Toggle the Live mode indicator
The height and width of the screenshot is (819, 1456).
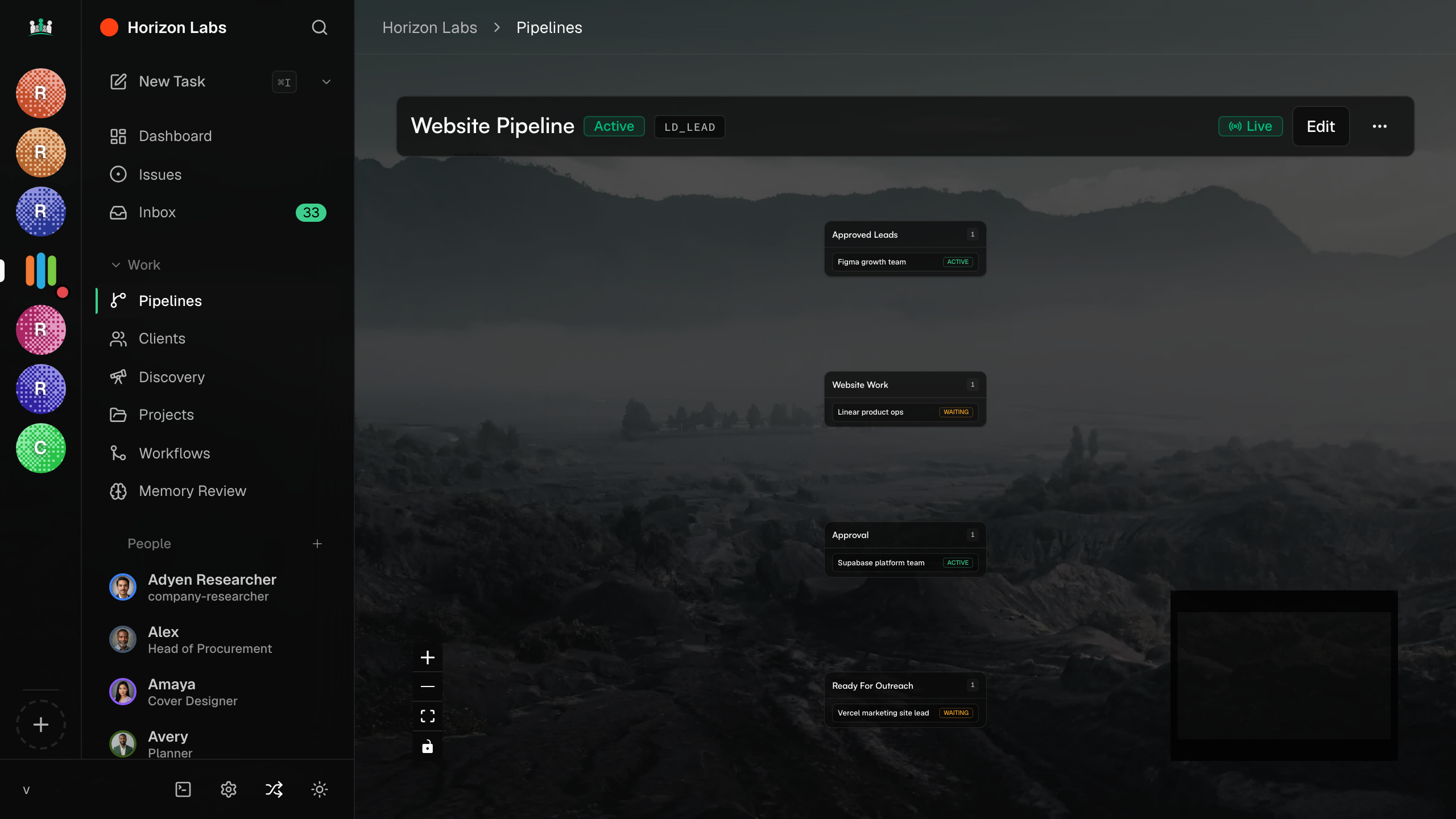(1251, 126)
